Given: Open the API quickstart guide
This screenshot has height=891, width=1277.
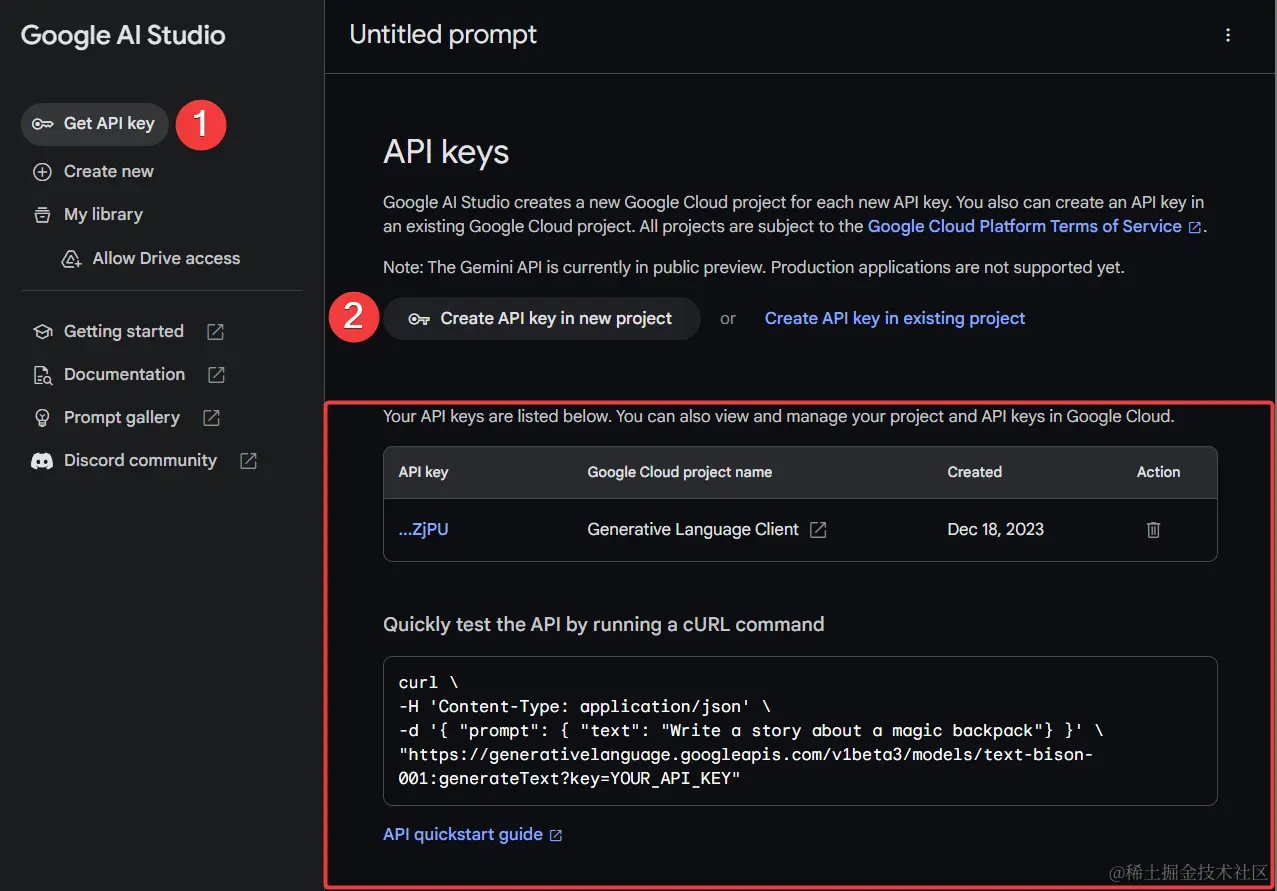Looking at the screenshot, I should (464, 834).
